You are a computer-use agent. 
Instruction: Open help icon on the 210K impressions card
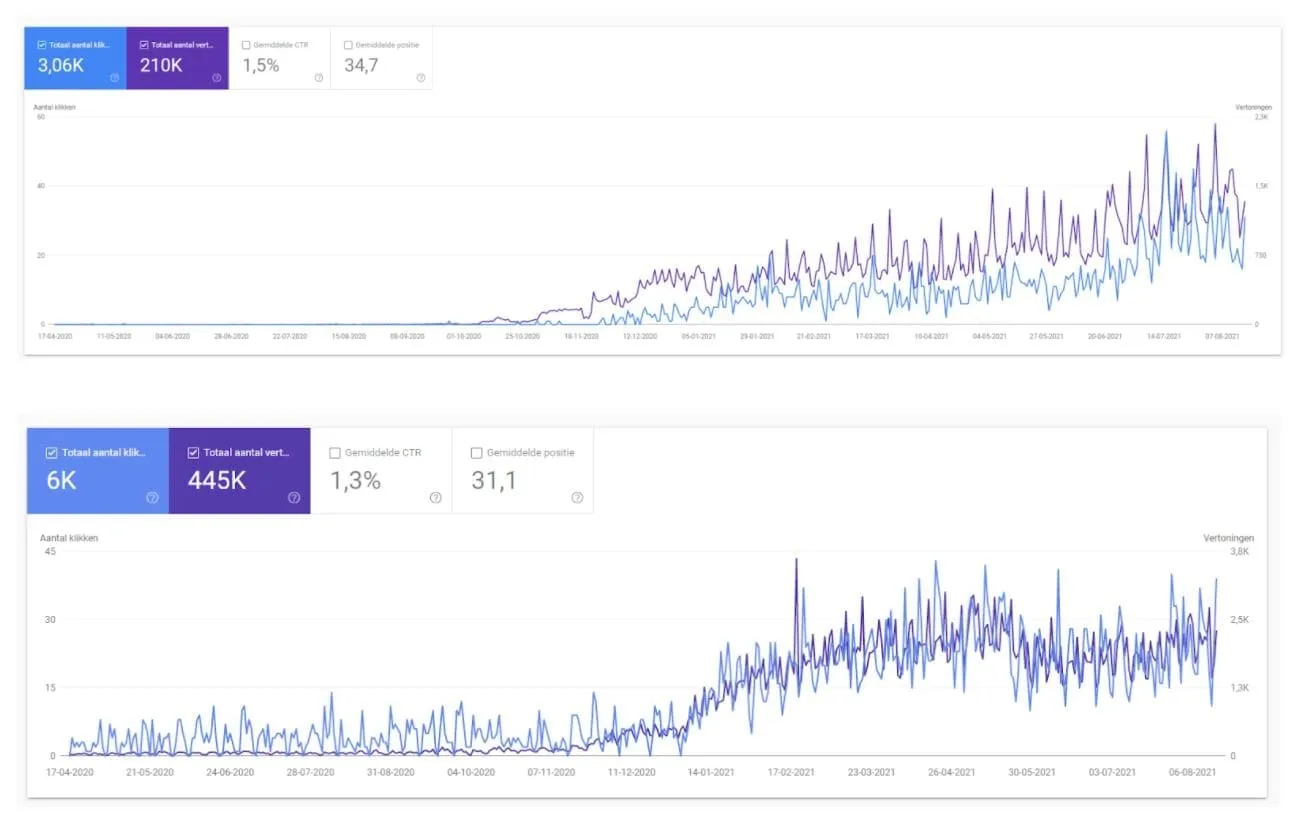click(x=216, y=78)
